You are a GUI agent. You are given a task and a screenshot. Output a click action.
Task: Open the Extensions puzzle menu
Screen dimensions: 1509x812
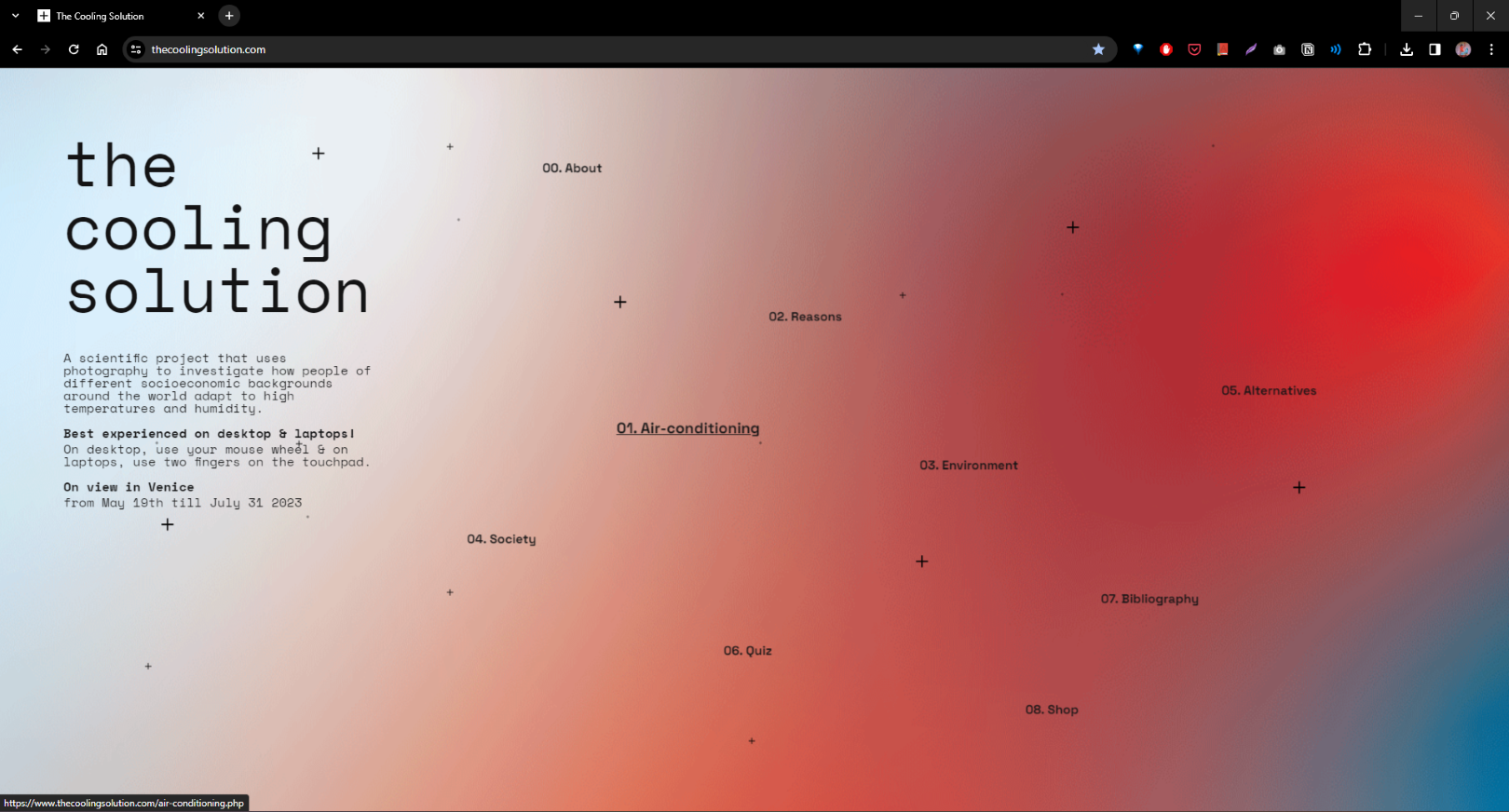[1365, 49]
